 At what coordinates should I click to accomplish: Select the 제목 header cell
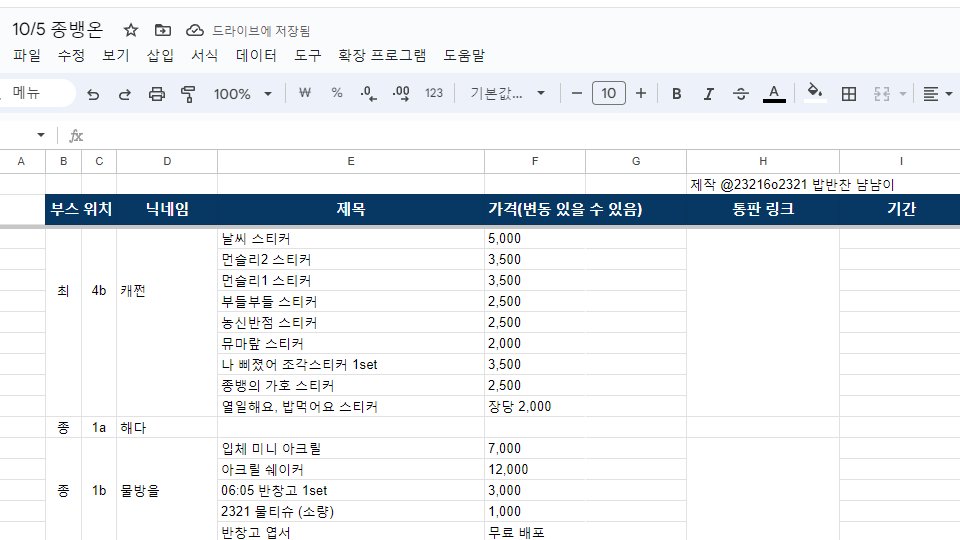click(351, 209)
